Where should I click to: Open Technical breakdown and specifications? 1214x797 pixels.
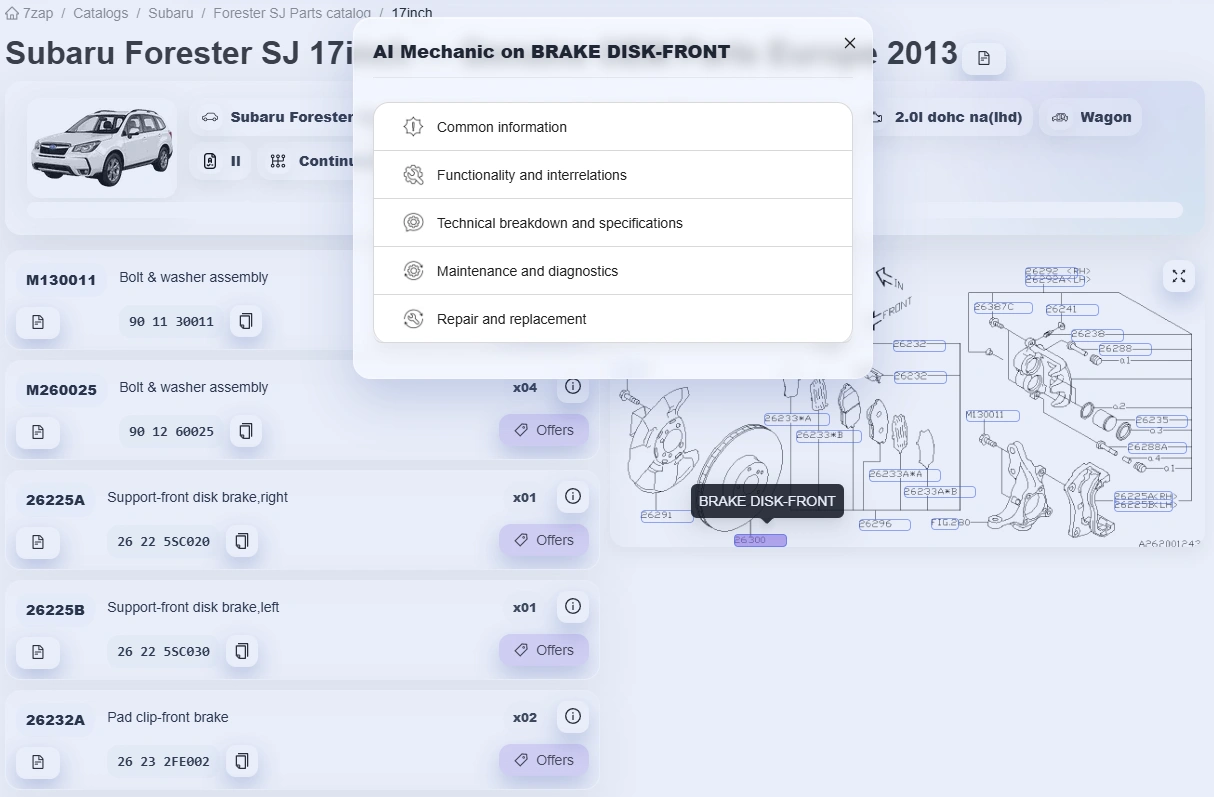coord(613,223)
